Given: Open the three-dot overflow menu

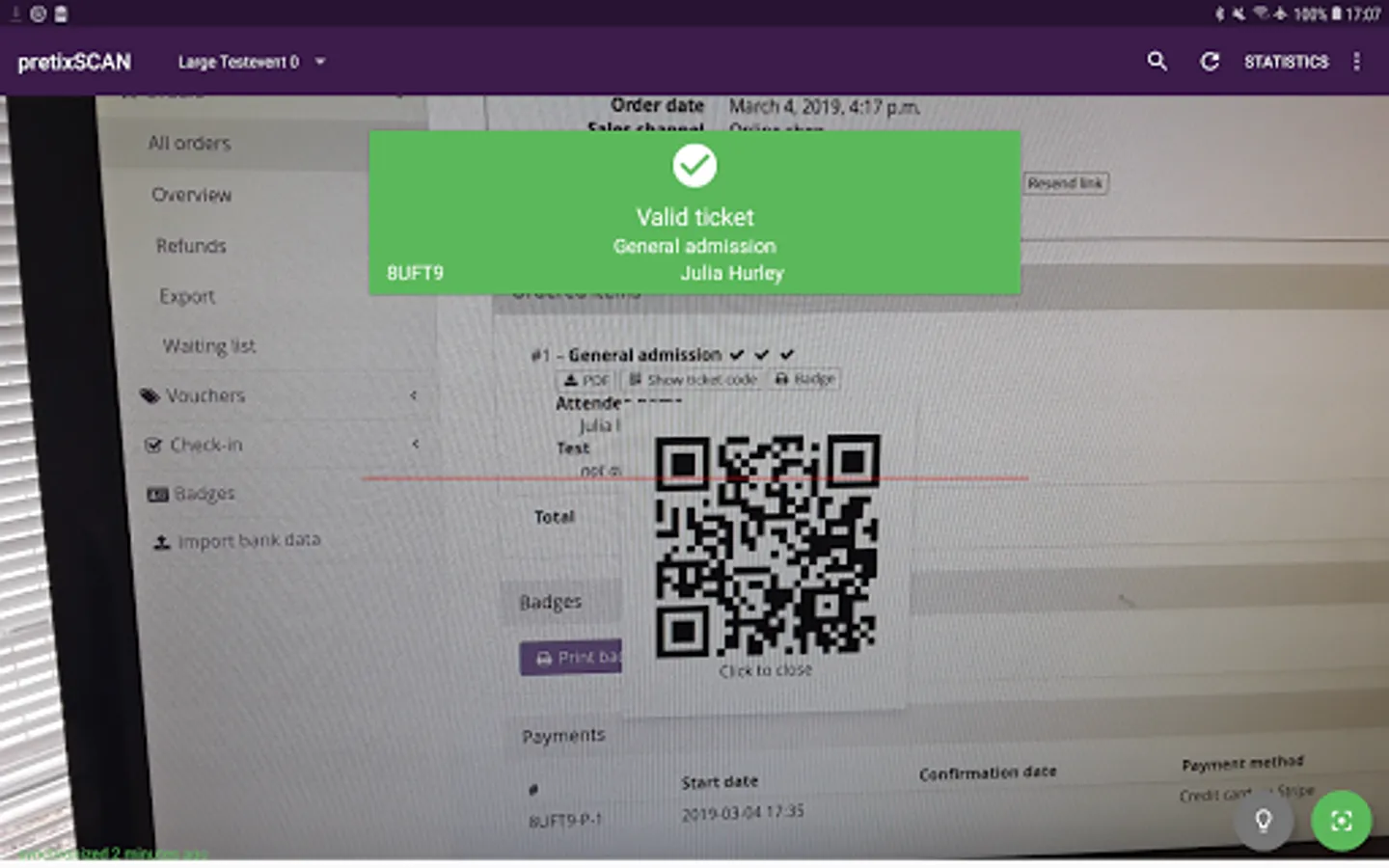Looking at the screenshot, I should point(1356,62).
